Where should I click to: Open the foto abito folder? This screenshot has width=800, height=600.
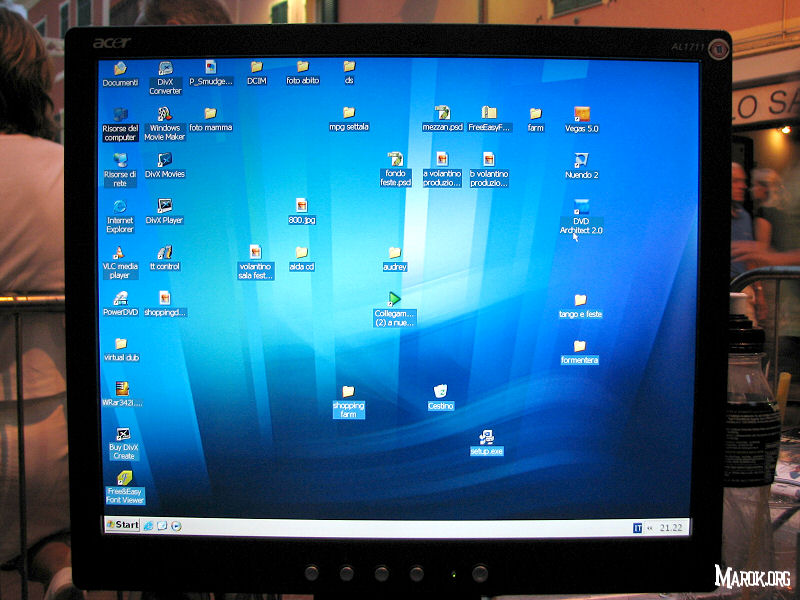pyautogui.click(x=303, y=72)
